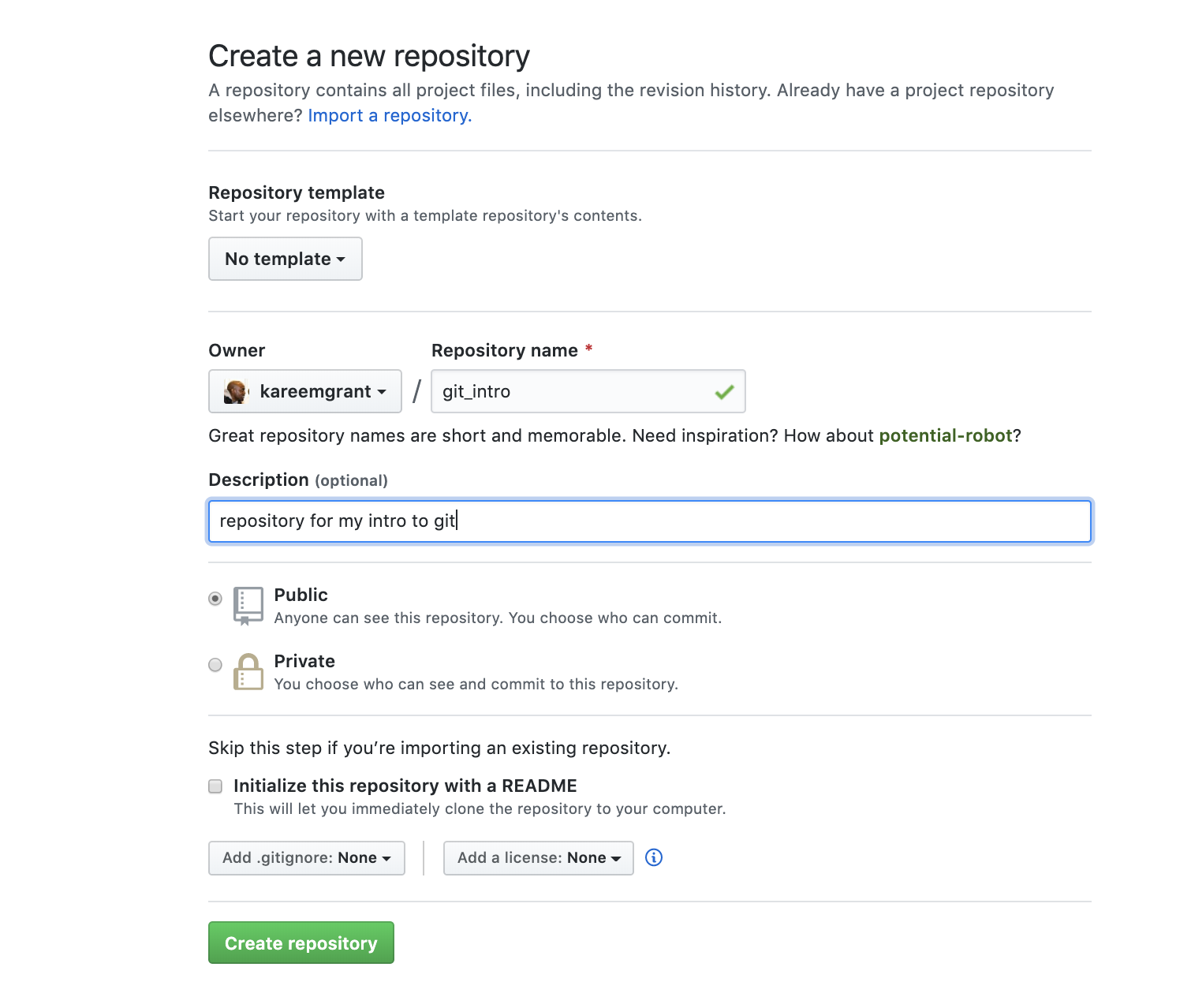Open the Add a license dropdown
The width and height of the screenshot is (1191, 1008).
539,858
